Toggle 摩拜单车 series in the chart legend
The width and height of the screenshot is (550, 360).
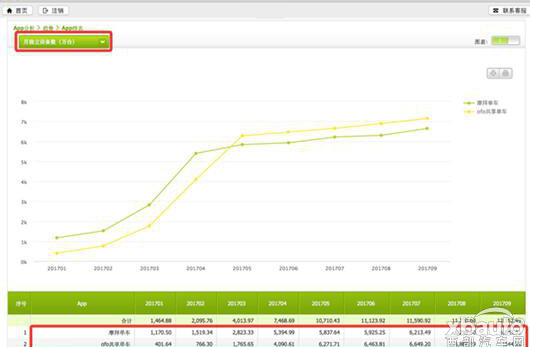click(481, 103)
